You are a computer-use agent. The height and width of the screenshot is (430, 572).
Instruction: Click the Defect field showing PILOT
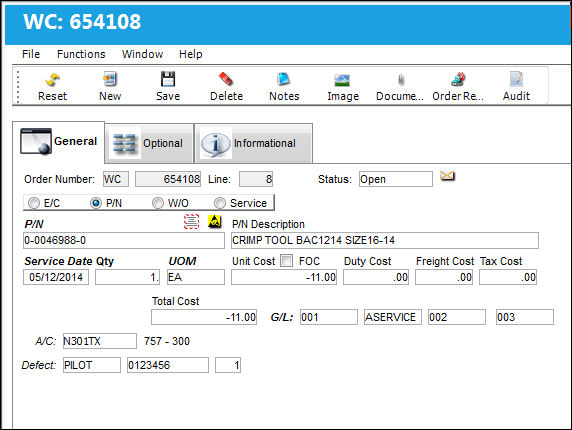click(x=92, y=365)
